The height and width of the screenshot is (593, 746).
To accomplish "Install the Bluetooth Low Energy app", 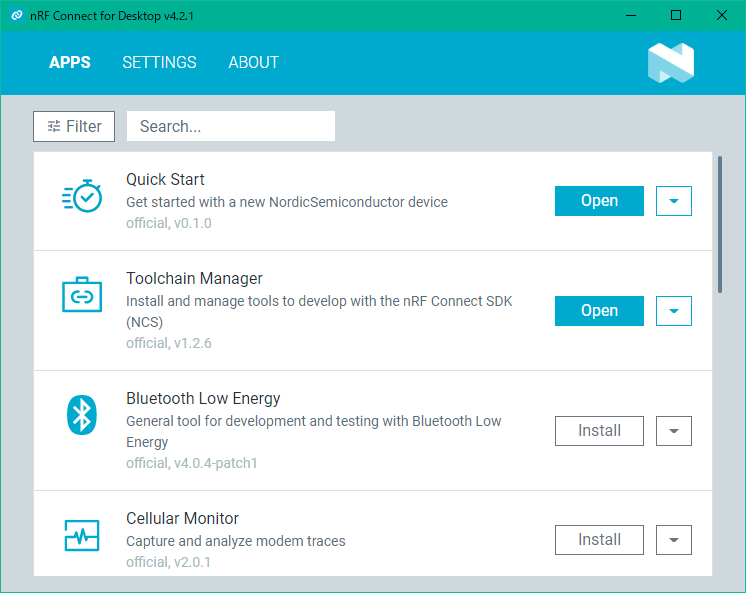I will 599,431.
